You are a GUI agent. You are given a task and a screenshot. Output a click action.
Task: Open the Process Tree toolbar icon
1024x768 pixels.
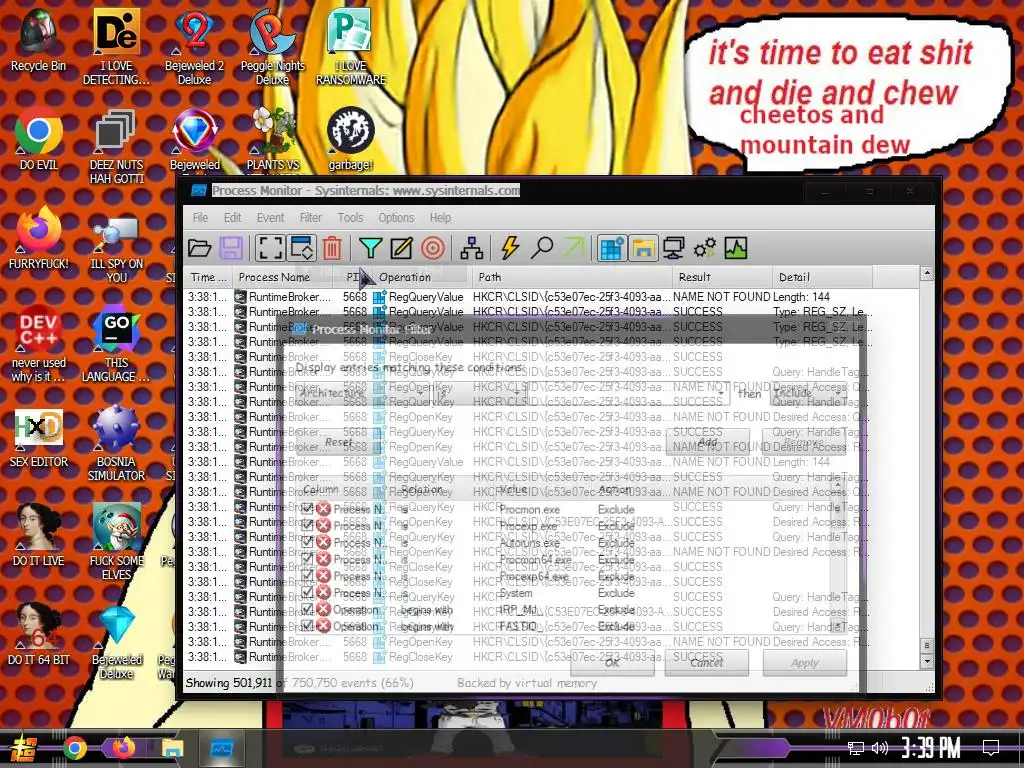click(472, 248)
